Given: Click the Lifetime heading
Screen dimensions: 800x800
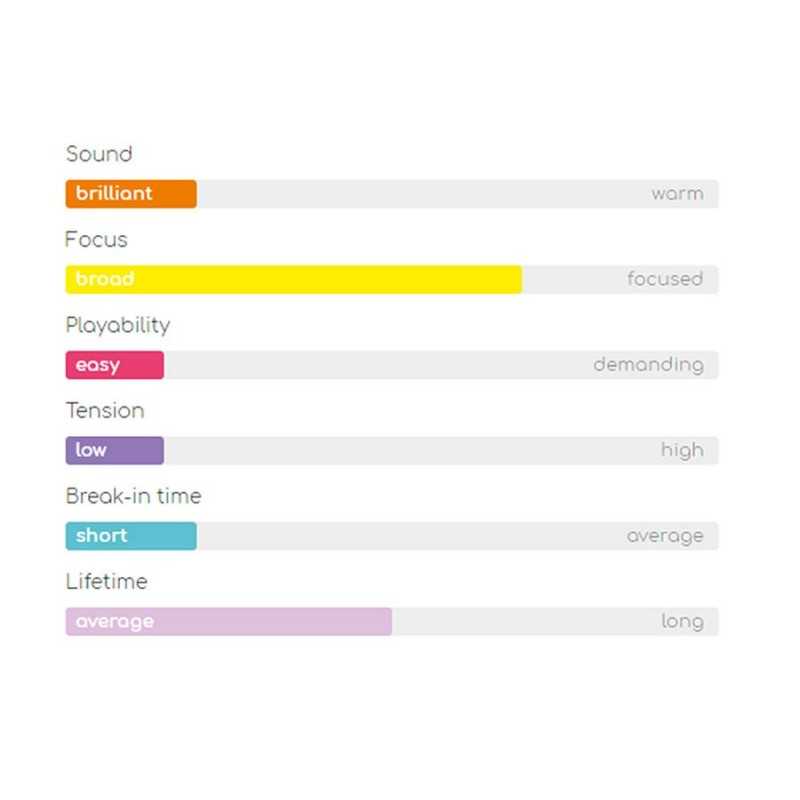Looking at the screenshot, I should click(106, 582).
